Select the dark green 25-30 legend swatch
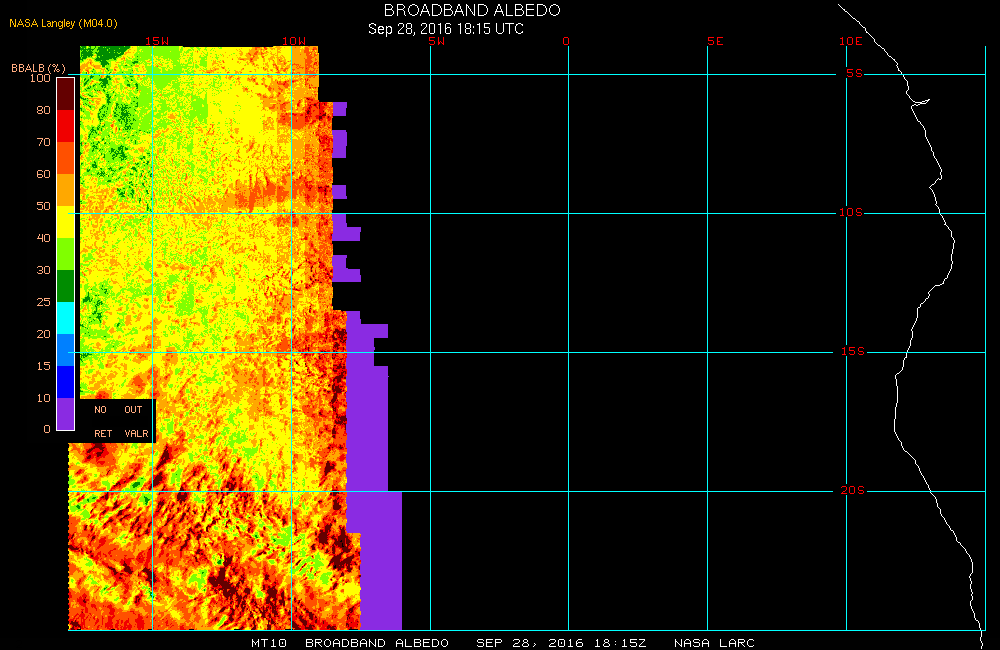 click(x=66, y=286)
